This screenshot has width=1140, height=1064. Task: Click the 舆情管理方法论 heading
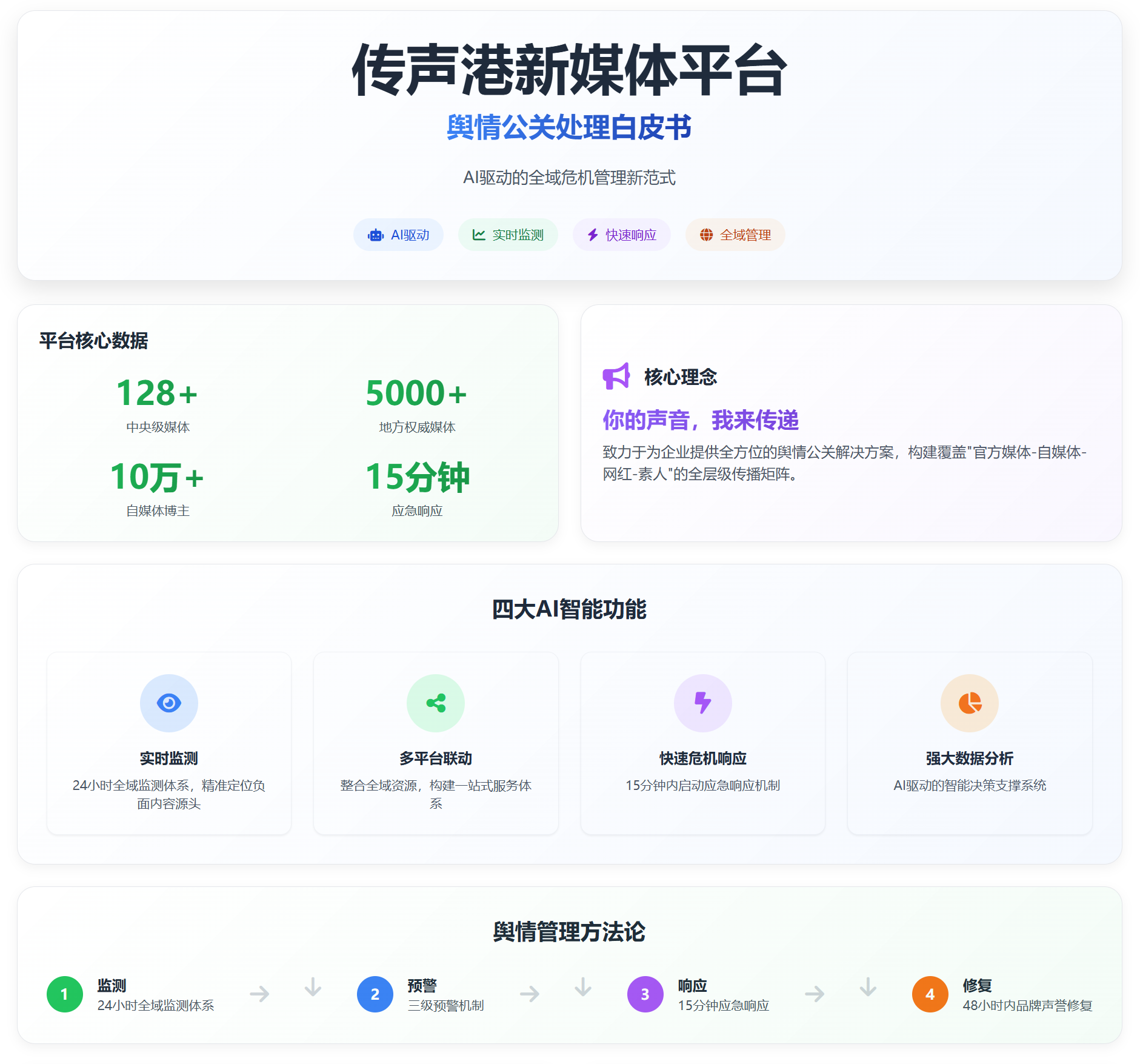pos(570,932)
